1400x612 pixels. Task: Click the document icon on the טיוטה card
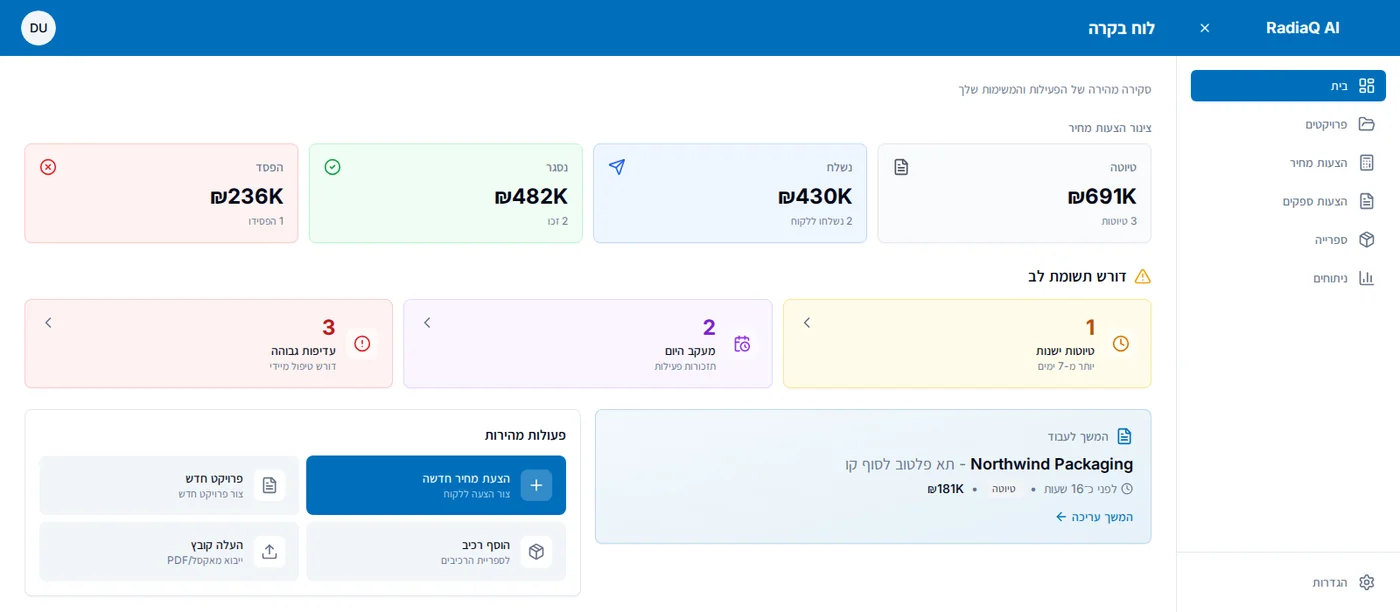click(x=901, y=167)
